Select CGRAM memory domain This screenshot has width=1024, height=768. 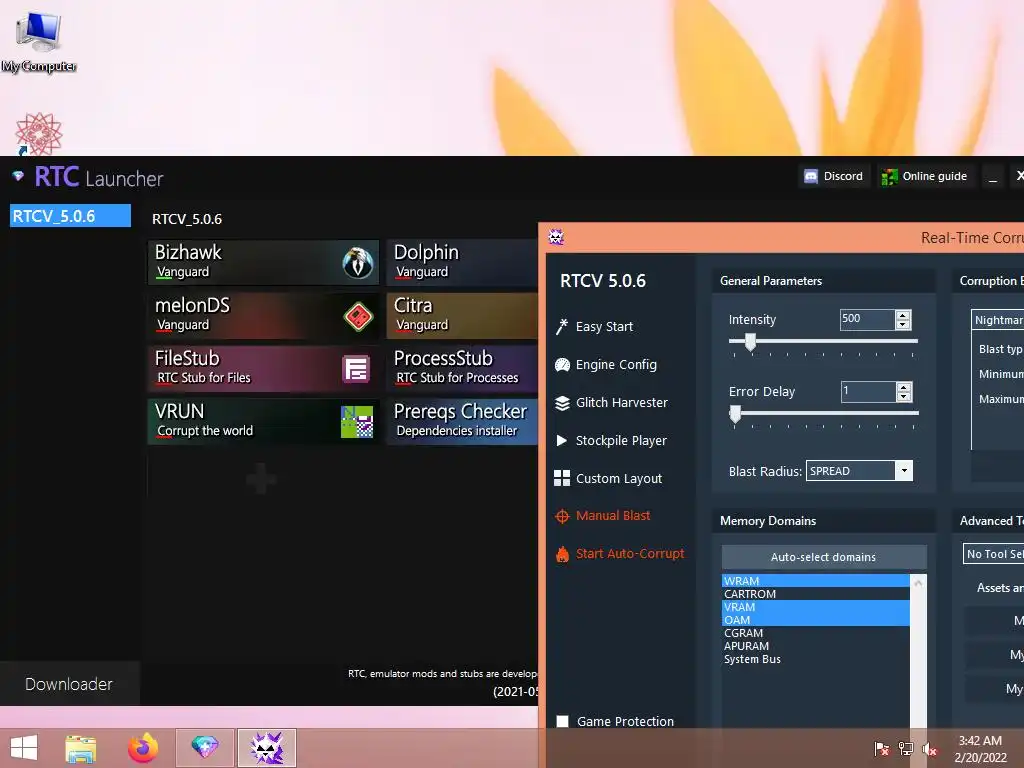[x=815, y=633]
